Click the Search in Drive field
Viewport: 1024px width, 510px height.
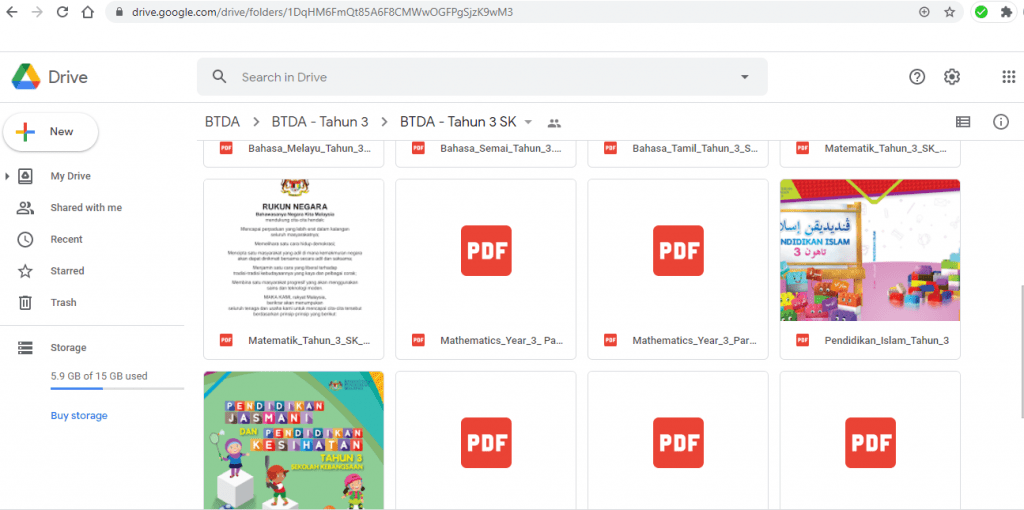click(482, 77)
